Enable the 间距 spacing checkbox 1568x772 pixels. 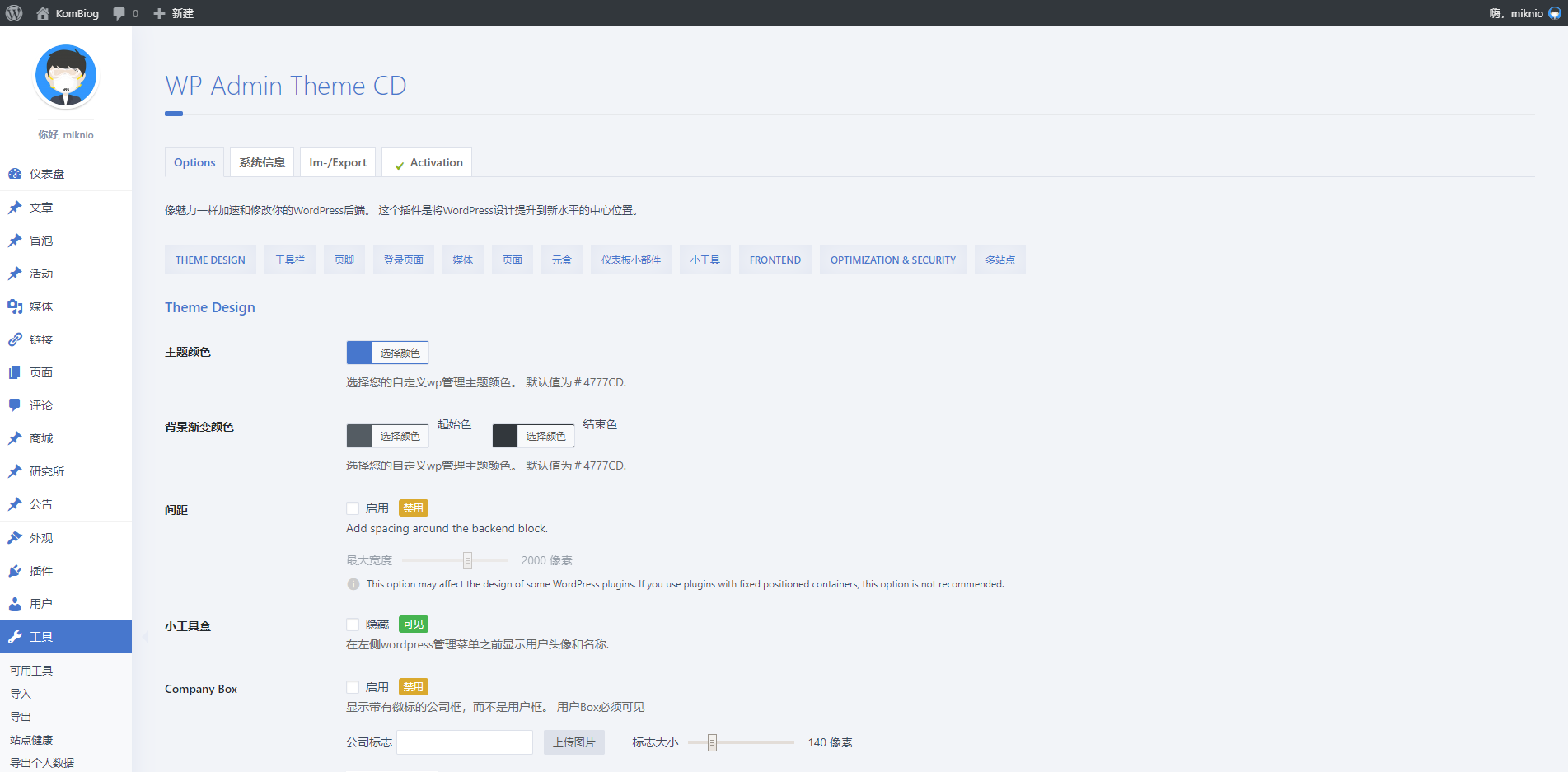pos(353,508)
